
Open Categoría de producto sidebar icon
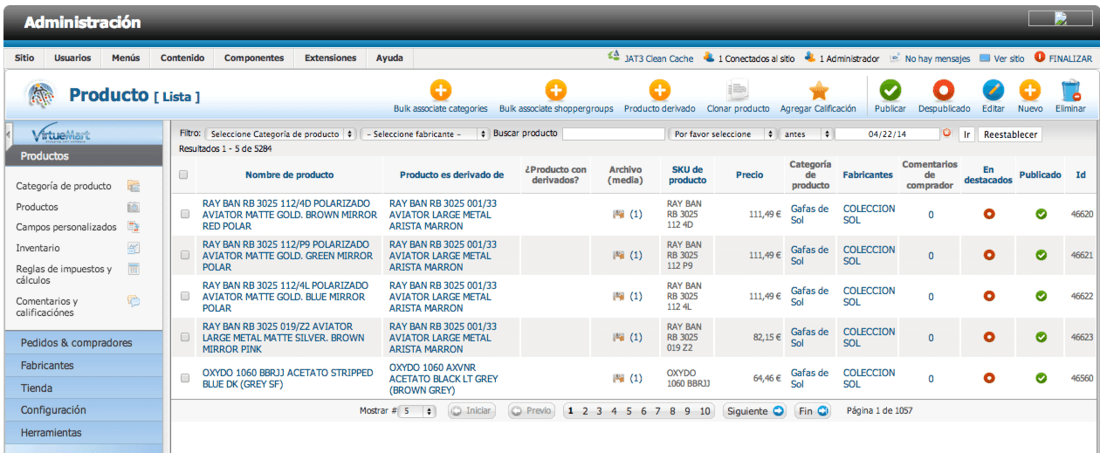tap(133, 186)
